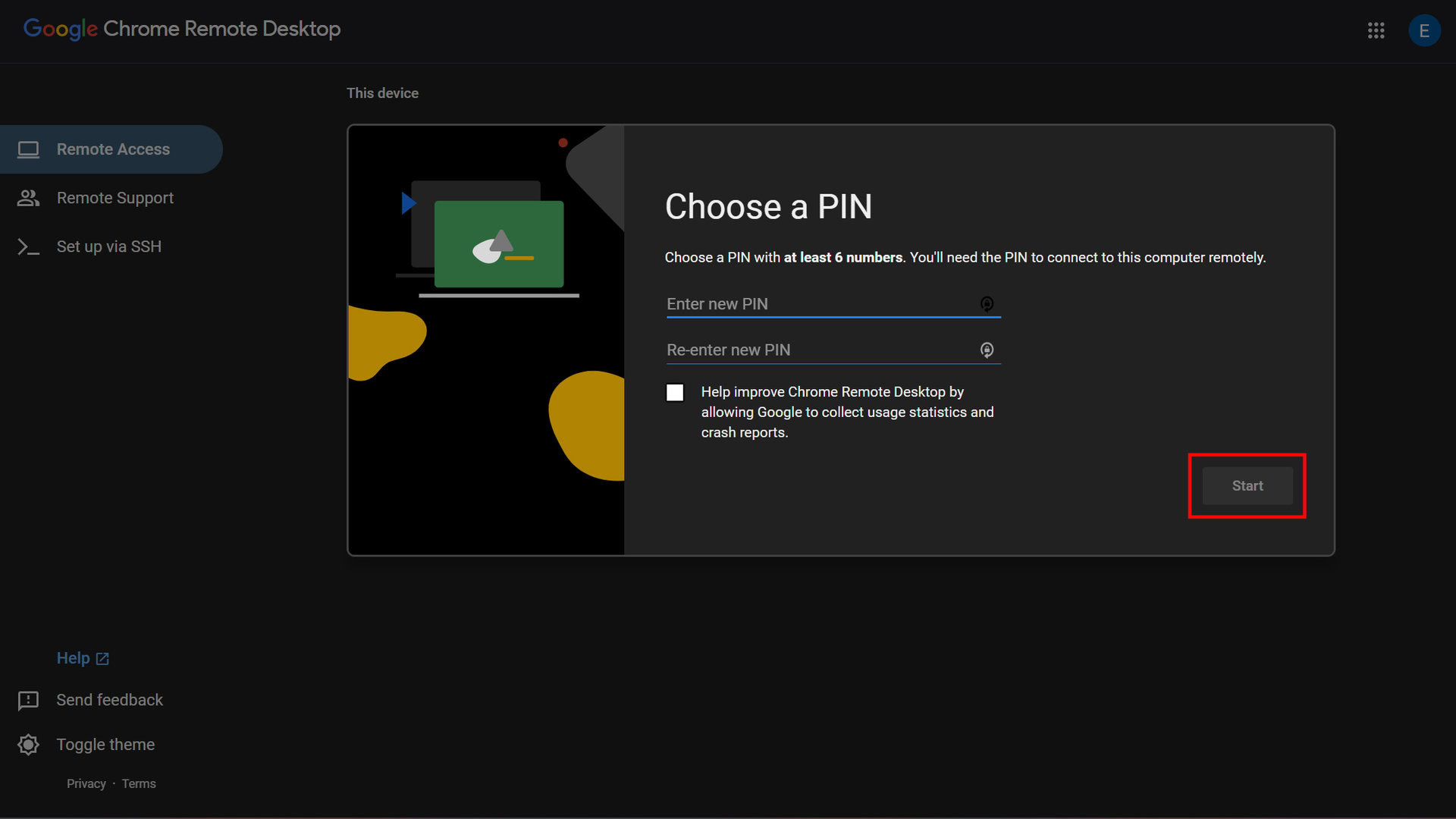
Task: Open the Google apps grid icon
Action: pos(1376,30)
